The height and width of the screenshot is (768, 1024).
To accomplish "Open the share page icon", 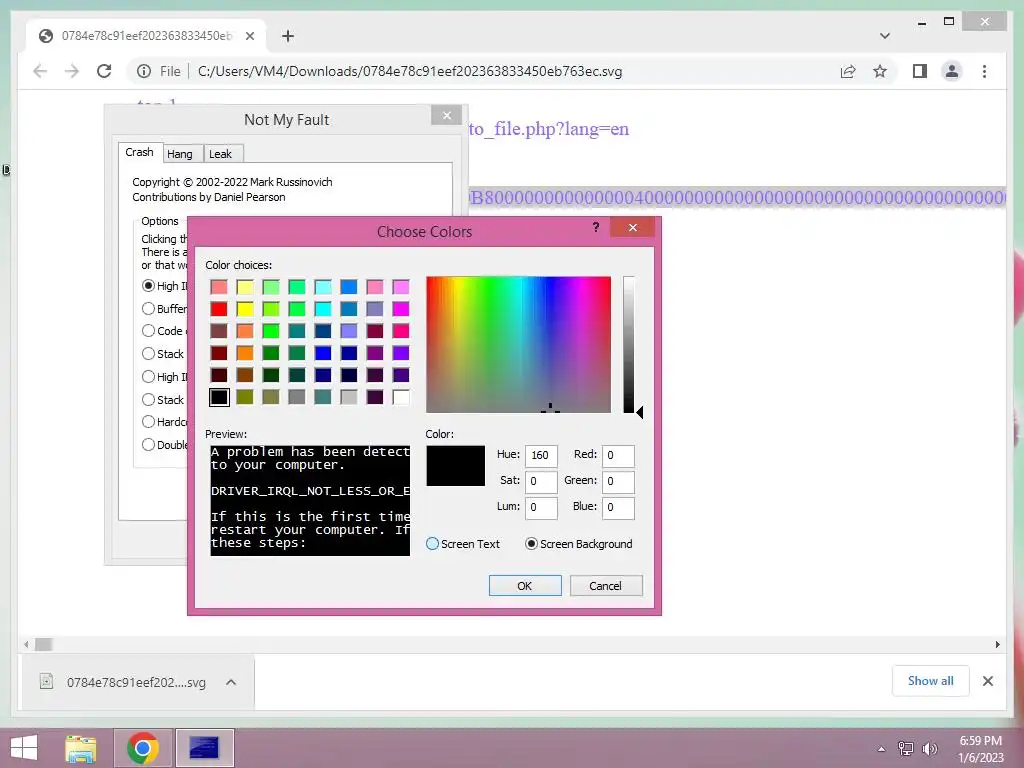I will [x=848, y=71].
